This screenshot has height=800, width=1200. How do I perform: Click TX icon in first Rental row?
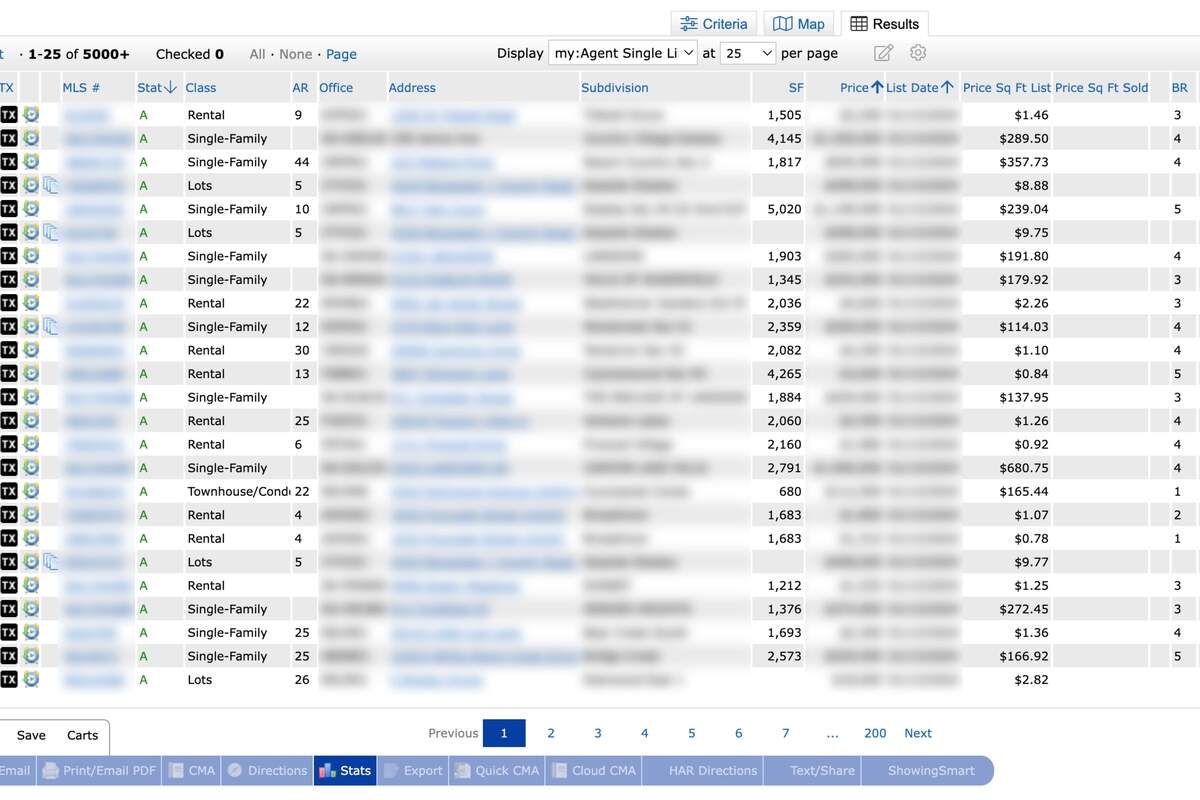[8, 115]
